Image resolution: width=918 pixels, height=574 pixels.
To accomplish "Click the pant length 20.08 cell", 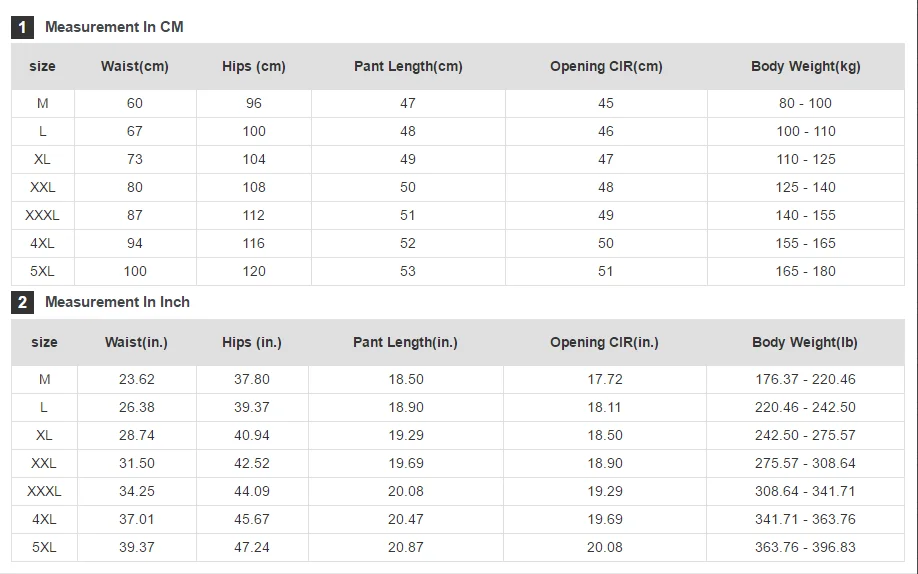I will pyautogui.click(x=406, y=491).
